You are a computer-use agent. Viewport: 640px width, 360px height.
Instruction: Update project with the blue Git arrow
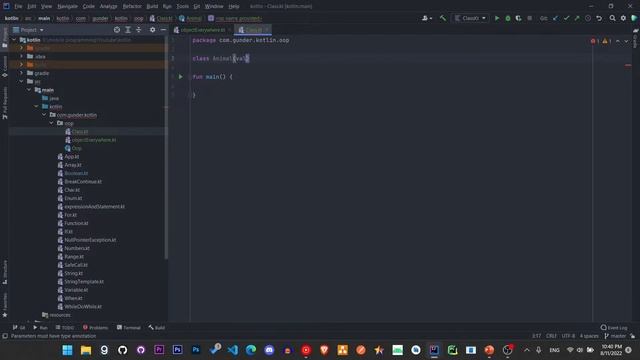(x=556, y=18)
